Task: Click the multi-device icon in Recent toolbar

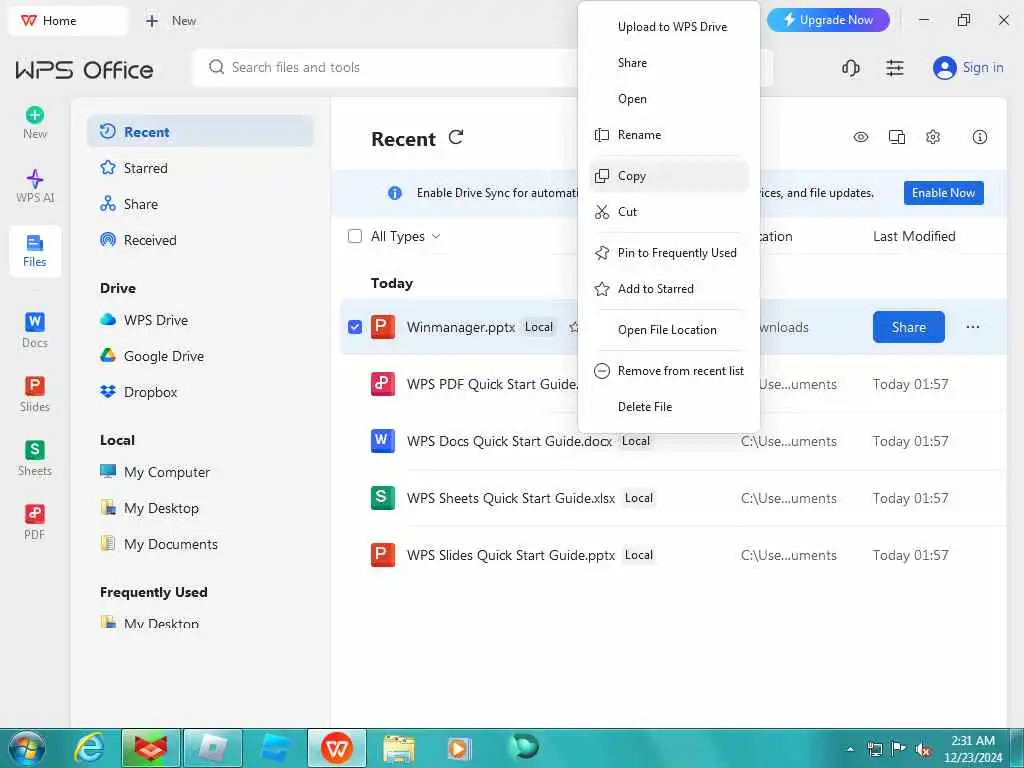Action: [x=897, y=137]
